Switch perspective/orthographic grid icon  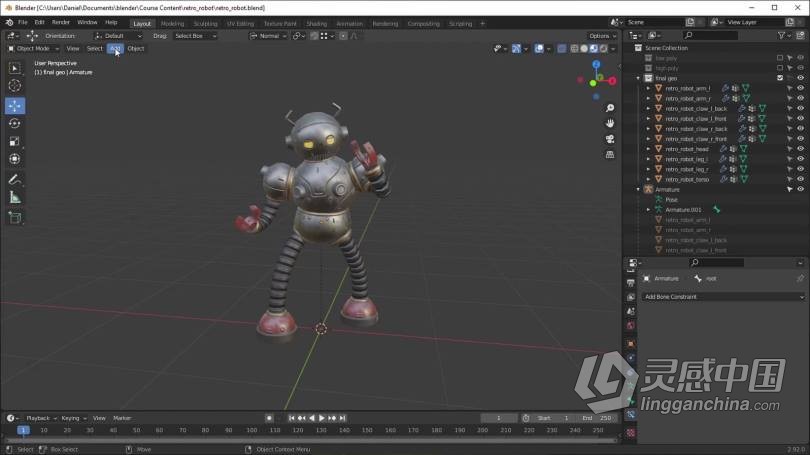[x=610, y=155]
